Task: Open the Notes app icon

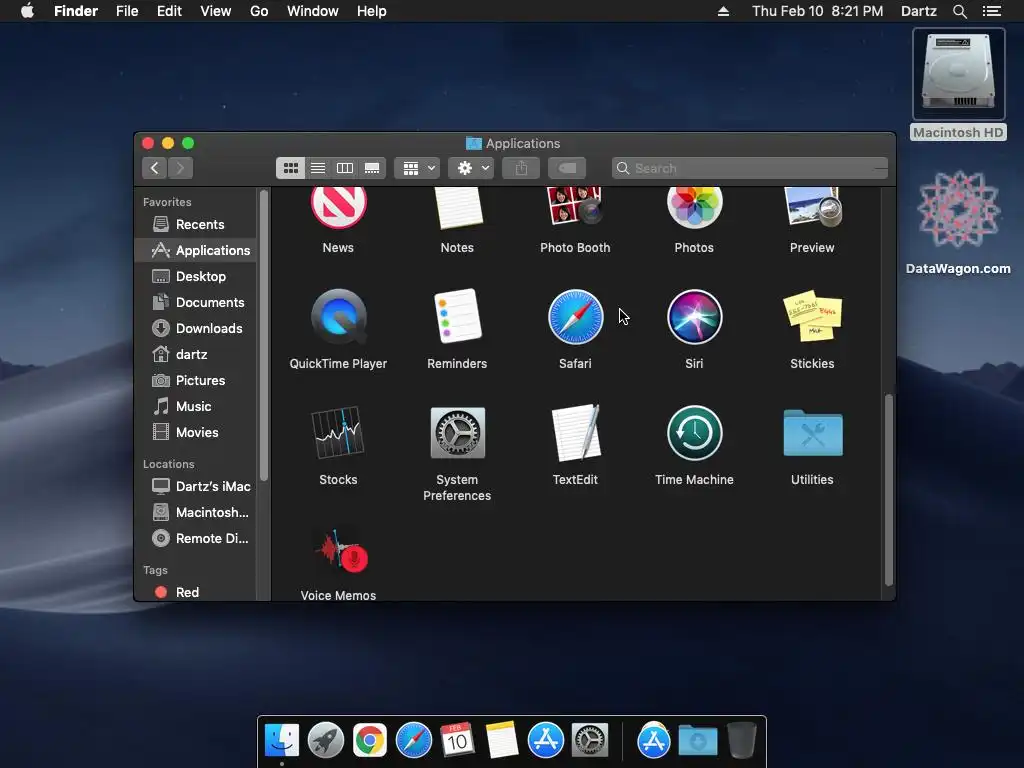Action: pyautogui.click(x=457, y=208)
